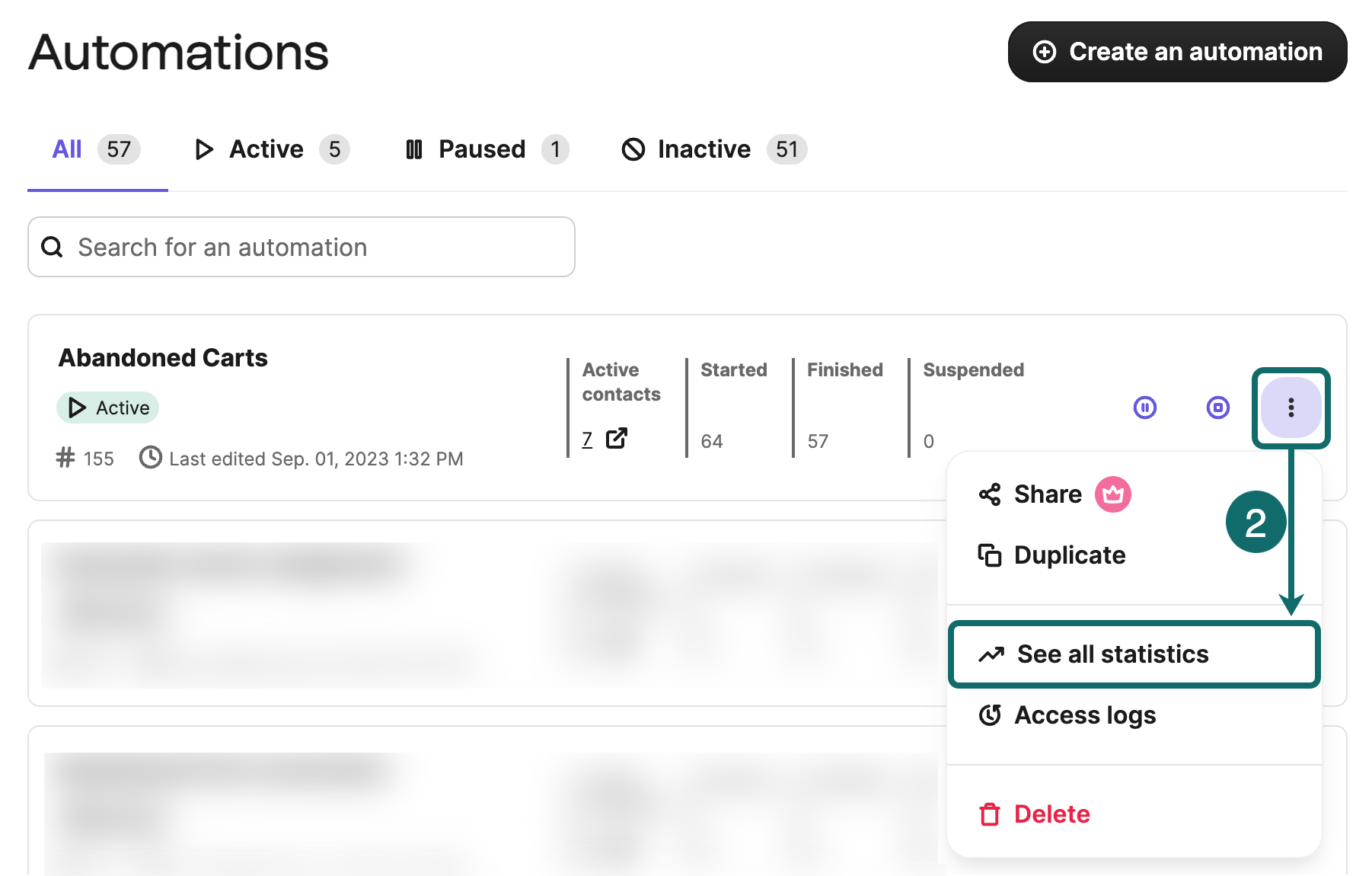This screenshot has width=1372, height=876.
Task: Click the plus icon on Create an automation
Action: (1045, 52)
